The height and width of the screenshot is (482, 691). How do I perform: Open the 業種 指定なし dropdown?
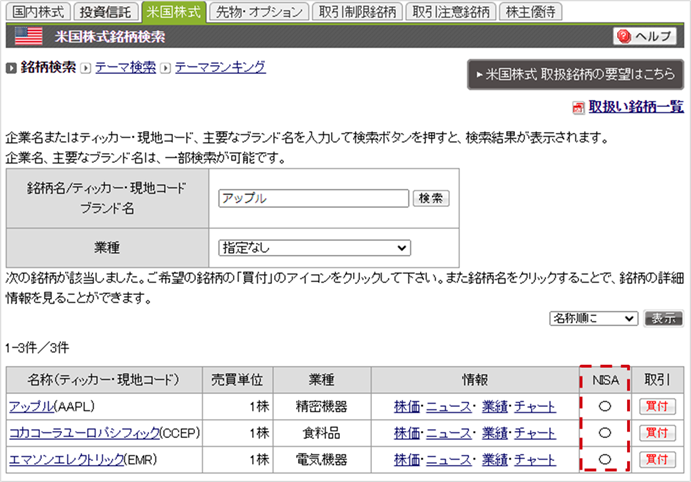pyautogui.click(x=315, y=248)
